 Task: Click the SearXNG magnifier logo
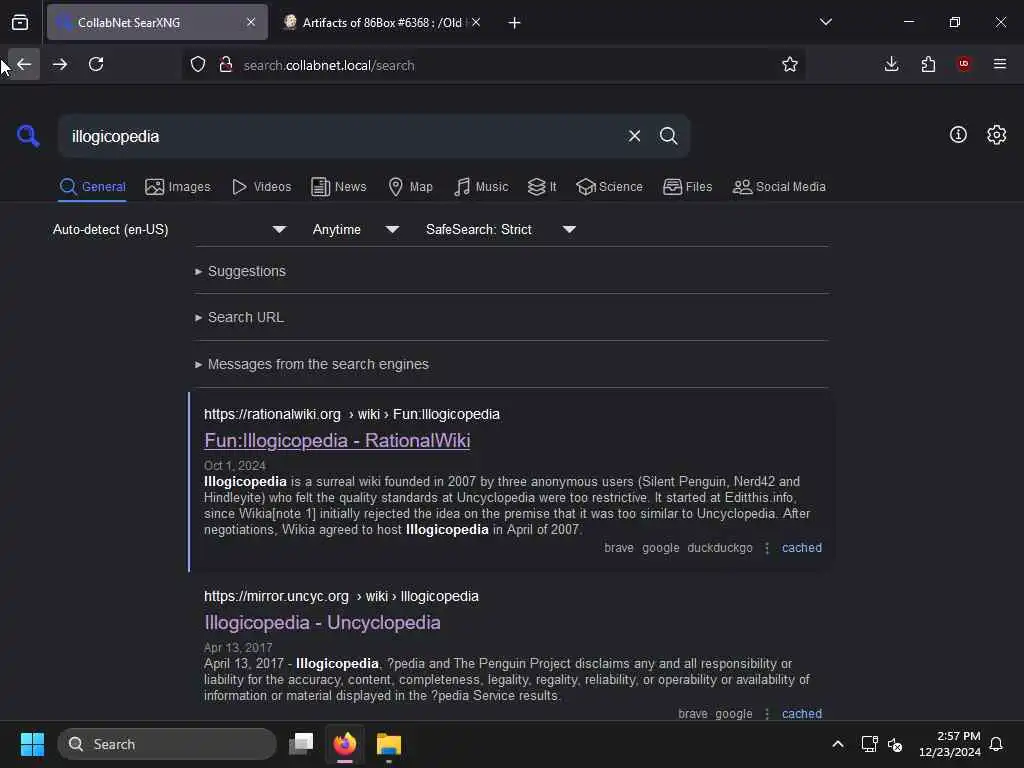(x=28, y=136)
